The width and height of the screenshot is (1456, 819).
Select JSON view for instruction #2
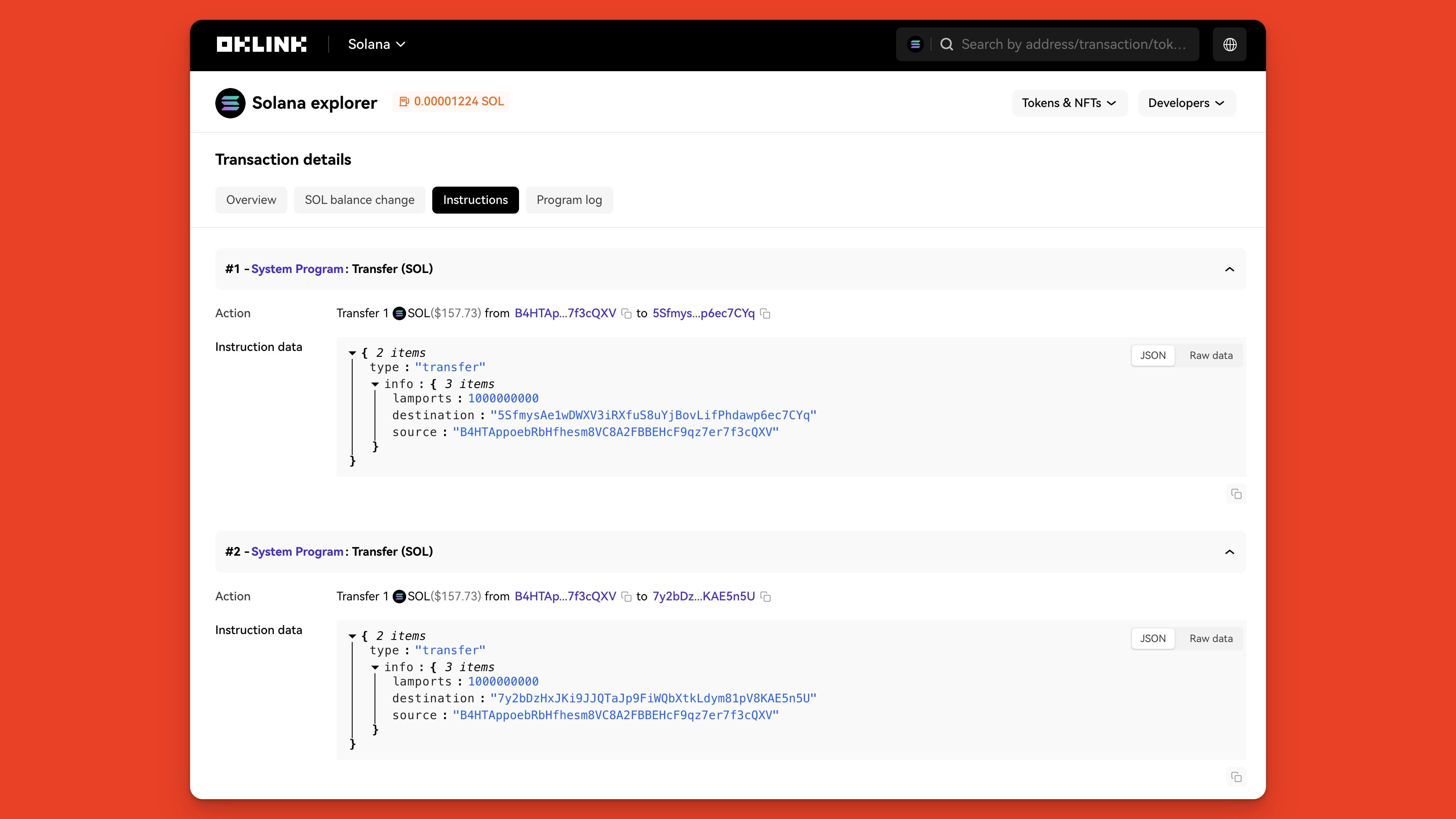tap(1153, 639)
